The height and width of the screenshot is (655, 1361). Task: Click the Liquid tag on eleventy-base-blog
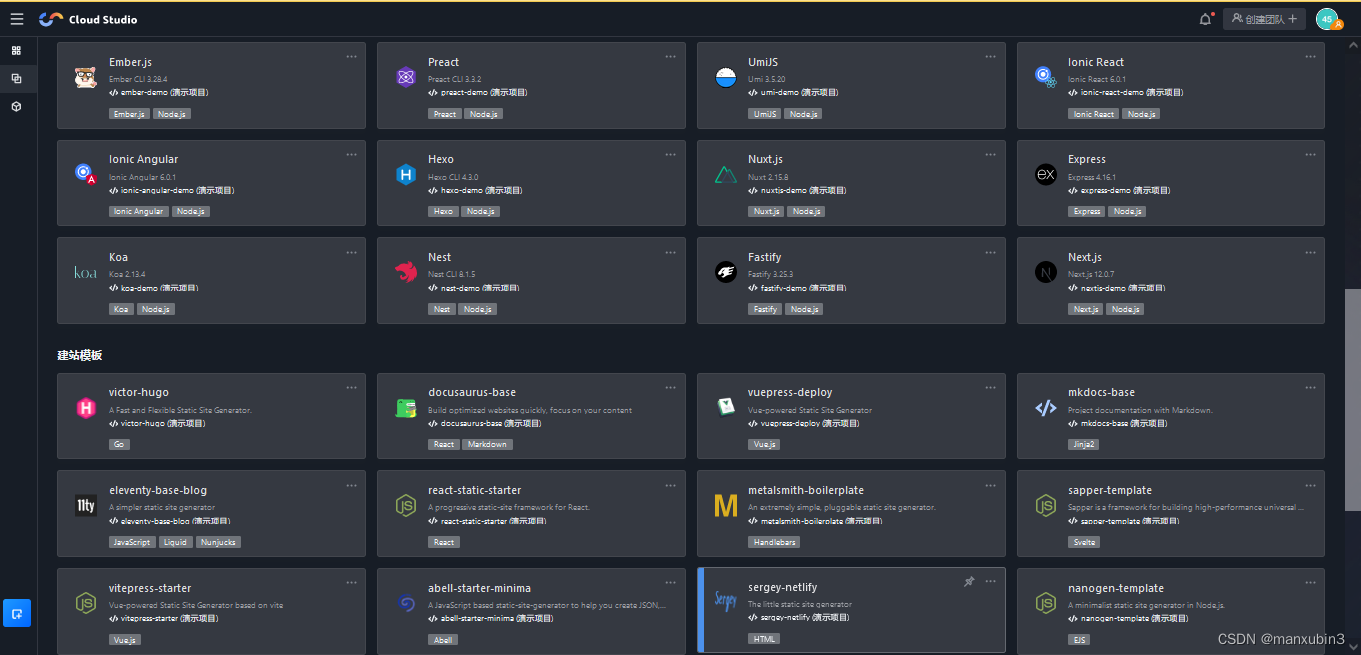pos(175,542)
